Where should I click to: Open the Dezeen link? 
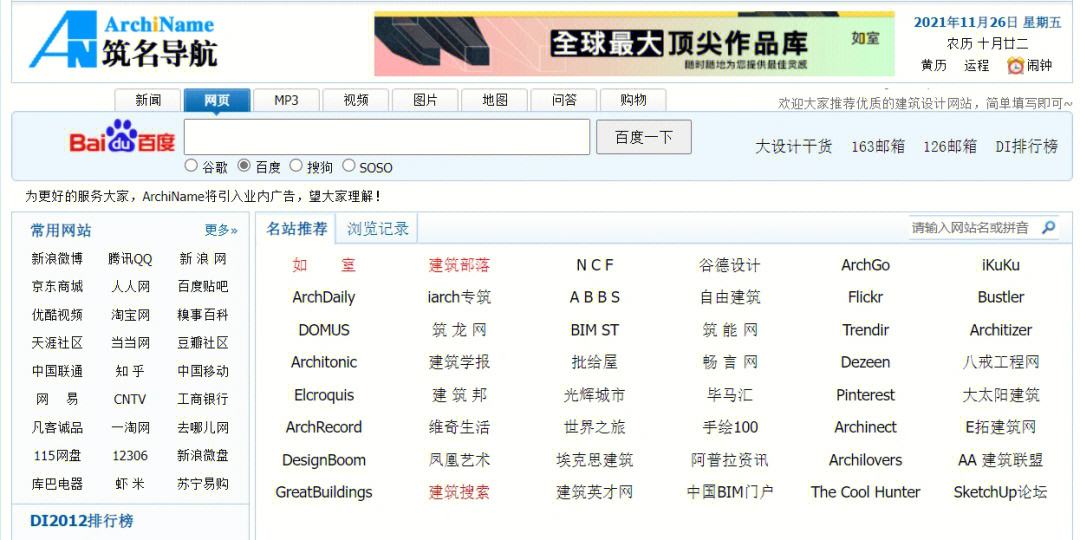[x=865, y=362]
